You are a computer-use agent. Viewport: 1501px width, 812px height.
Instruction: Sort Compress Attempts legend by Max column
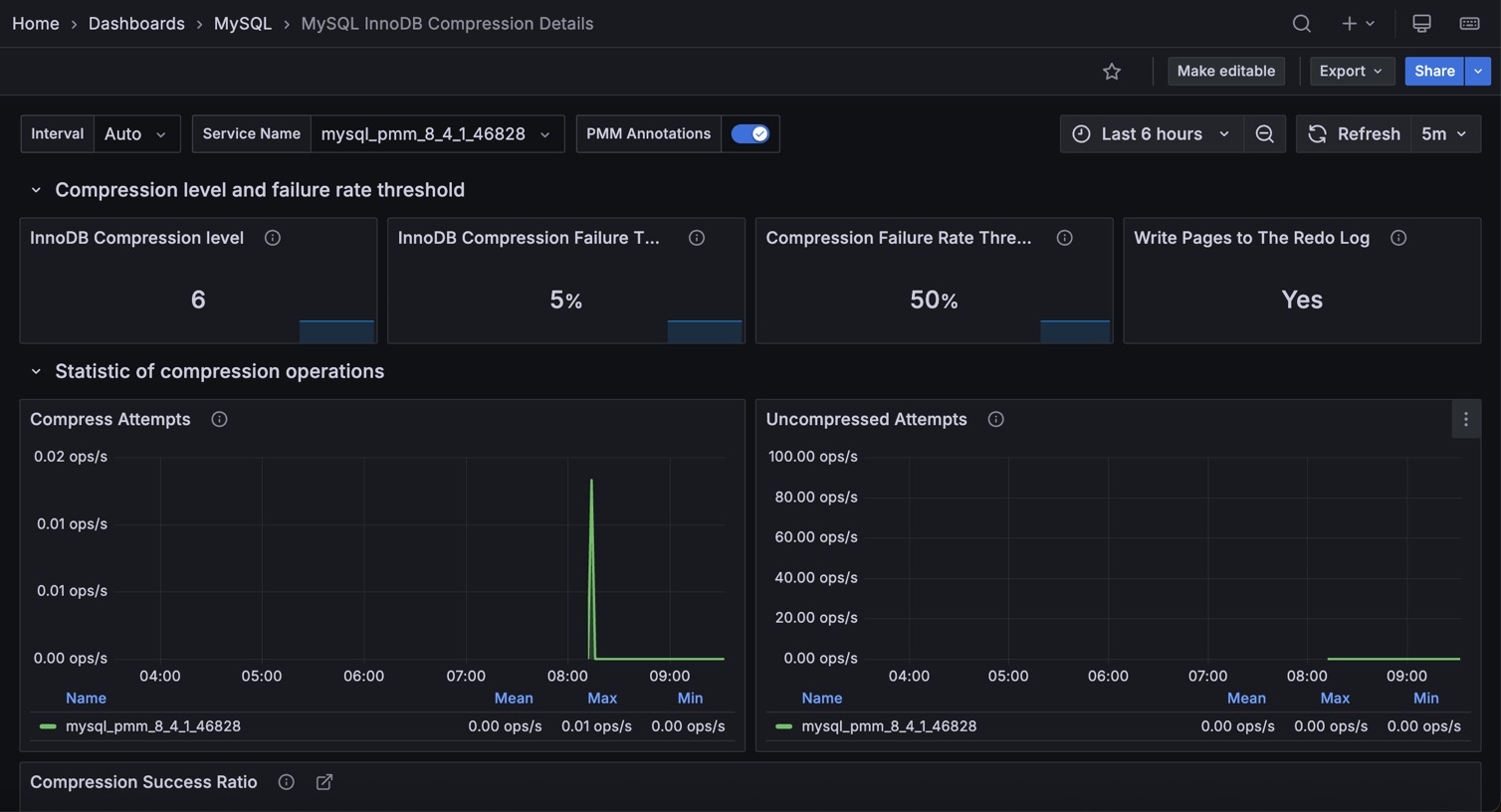point(601,699)
